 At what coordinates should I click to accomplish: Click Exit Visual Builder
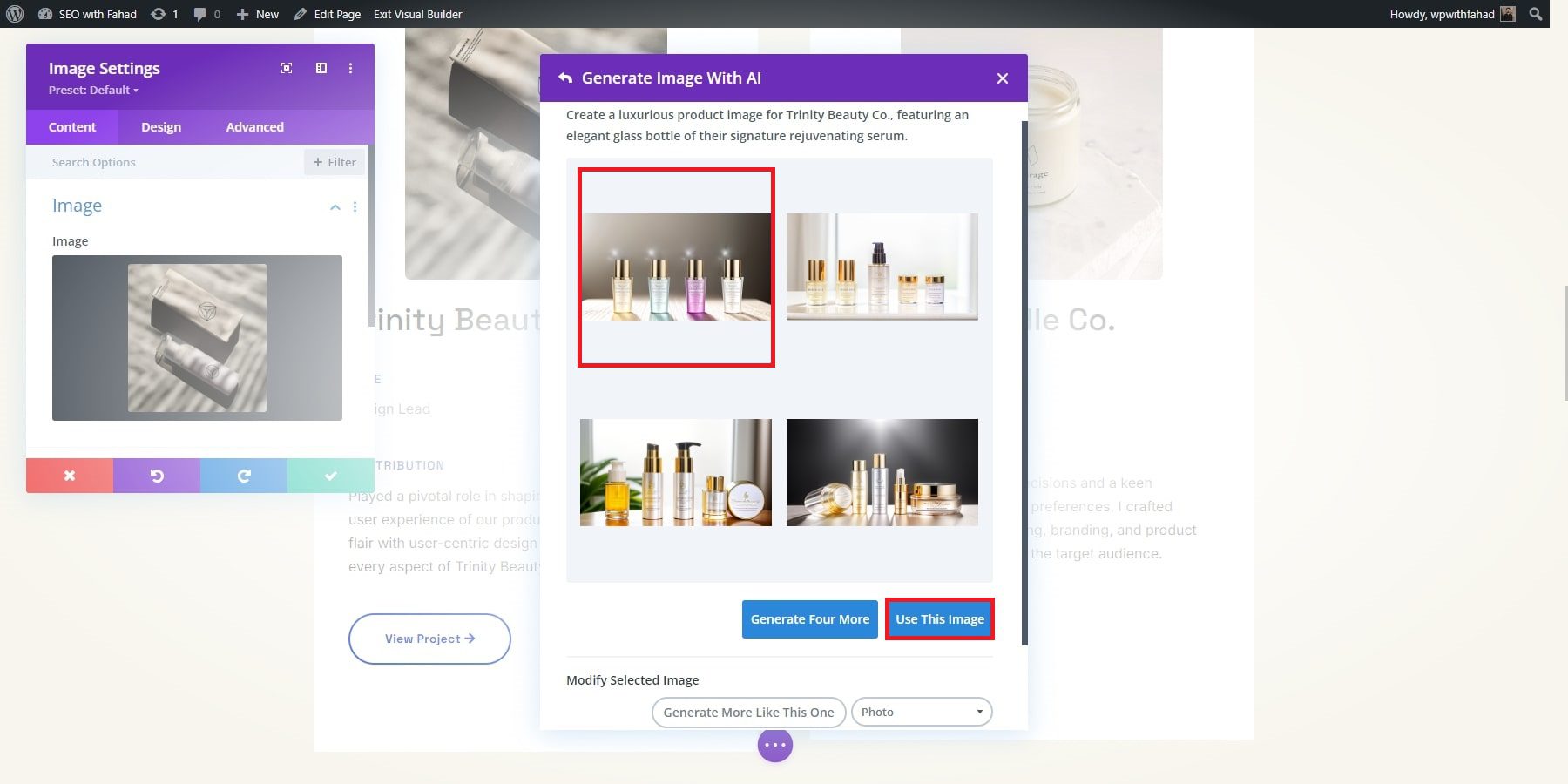(x=418, y=14)
